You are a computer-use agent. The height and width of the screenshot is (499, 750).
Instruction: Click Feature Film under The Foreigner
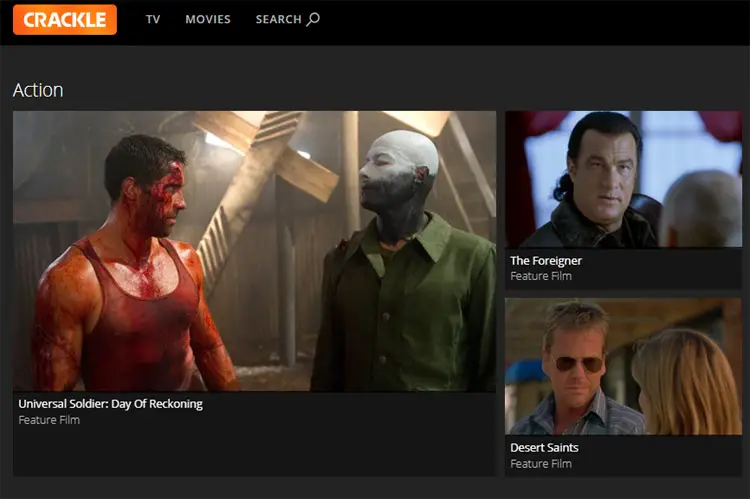click(541, 276)
